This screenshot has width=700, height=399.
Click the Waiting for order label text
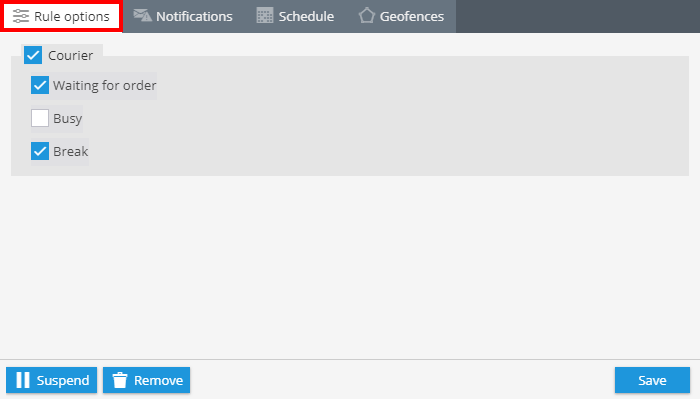coord(104,85)
